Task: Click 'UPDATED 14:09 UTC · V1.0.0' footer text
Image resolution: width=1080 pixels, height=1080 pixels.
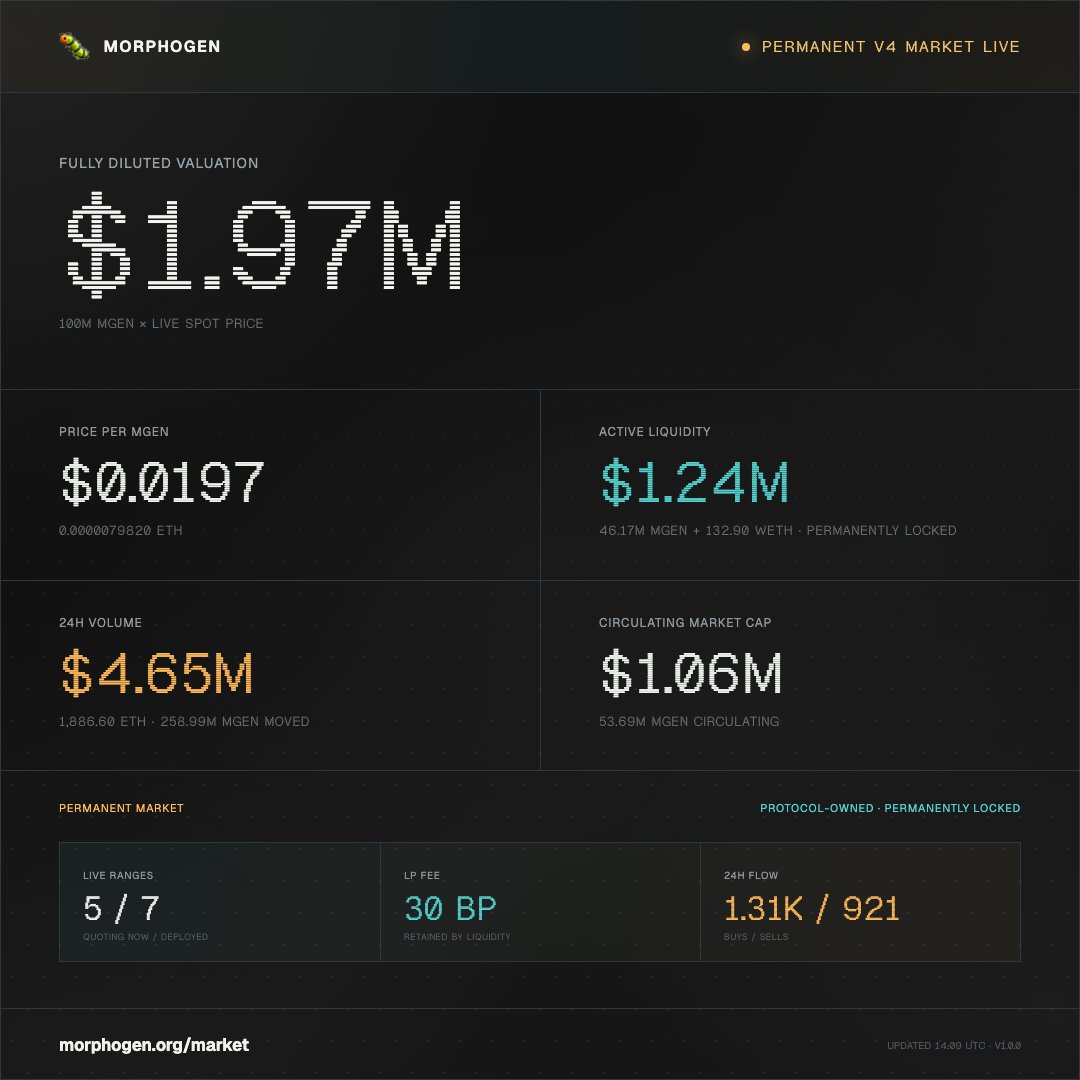Action: [953, 1046]
